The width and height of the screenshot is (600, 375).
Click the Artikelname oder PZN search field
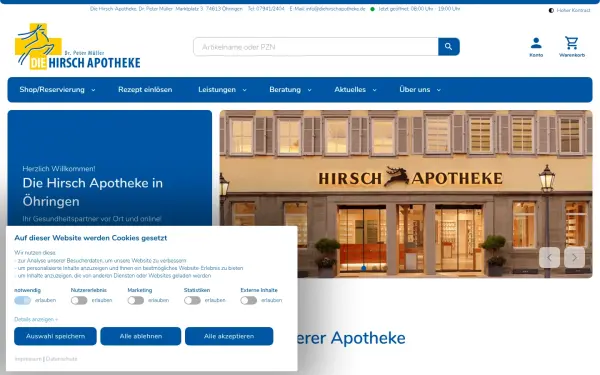(x=316, y=47)
